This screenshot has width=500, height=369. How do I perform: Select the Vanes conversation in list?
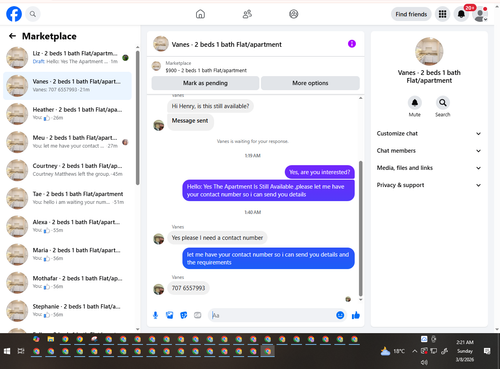click(x=68, y=86)
